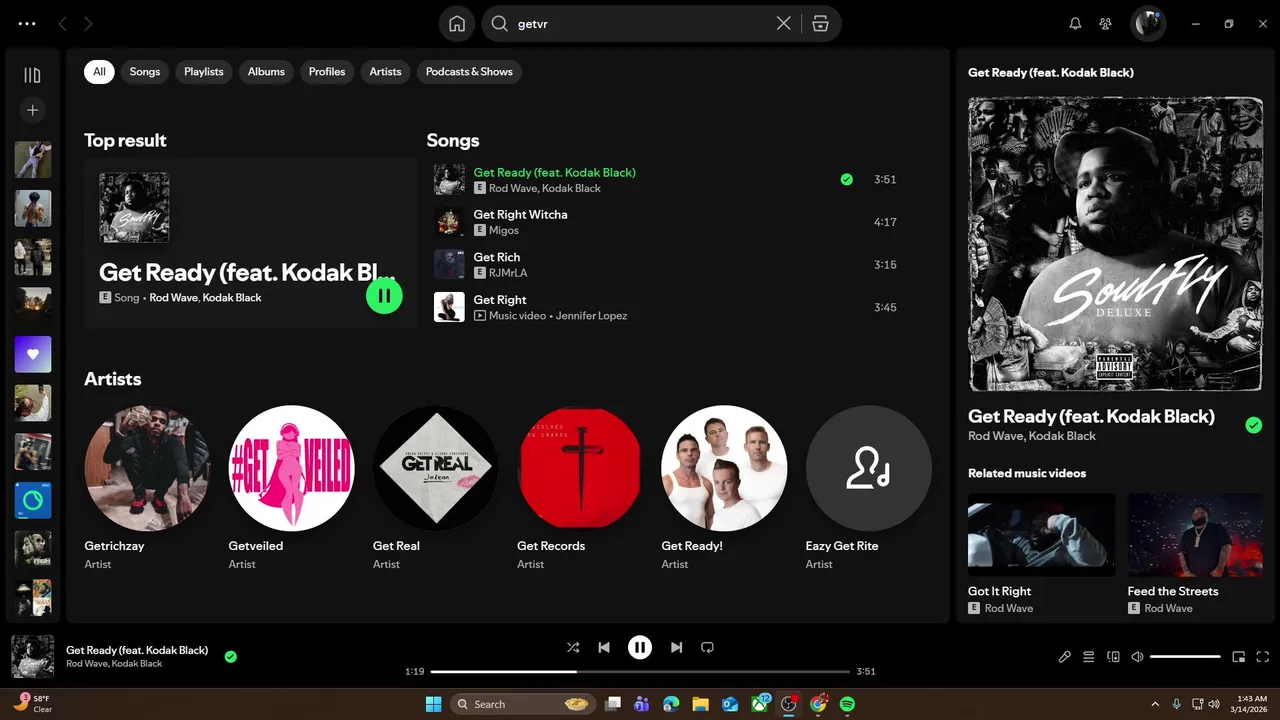Select the Songs filter chip
The width and height of the screenshot is (1280, 720).
click(x=145, y=72)
